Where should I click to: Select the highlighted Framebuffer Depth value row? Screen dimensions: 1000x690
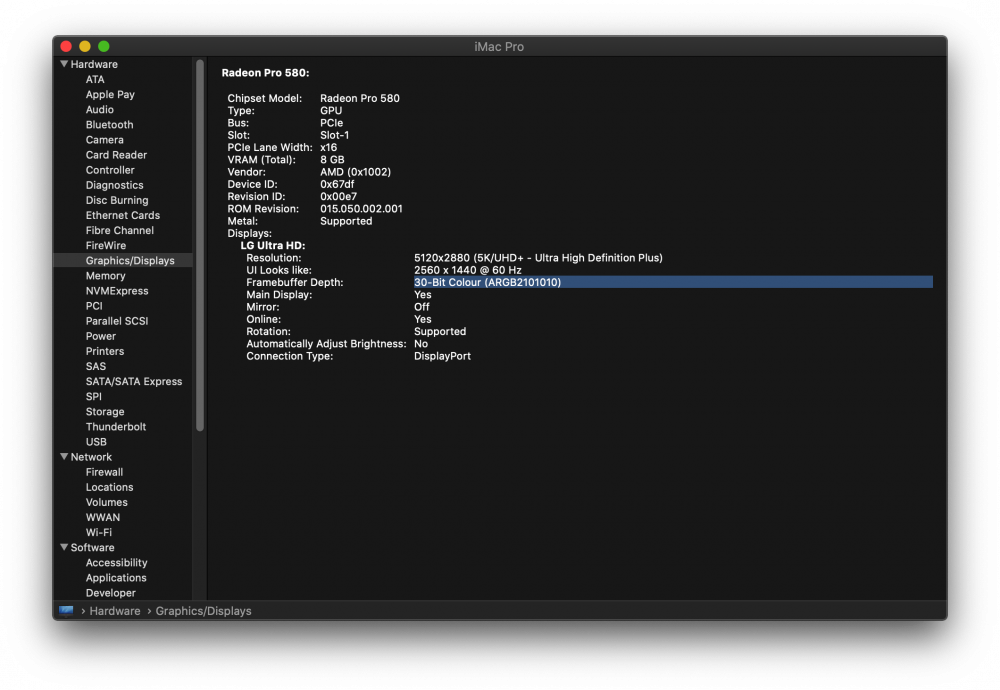tap(673, 283)
